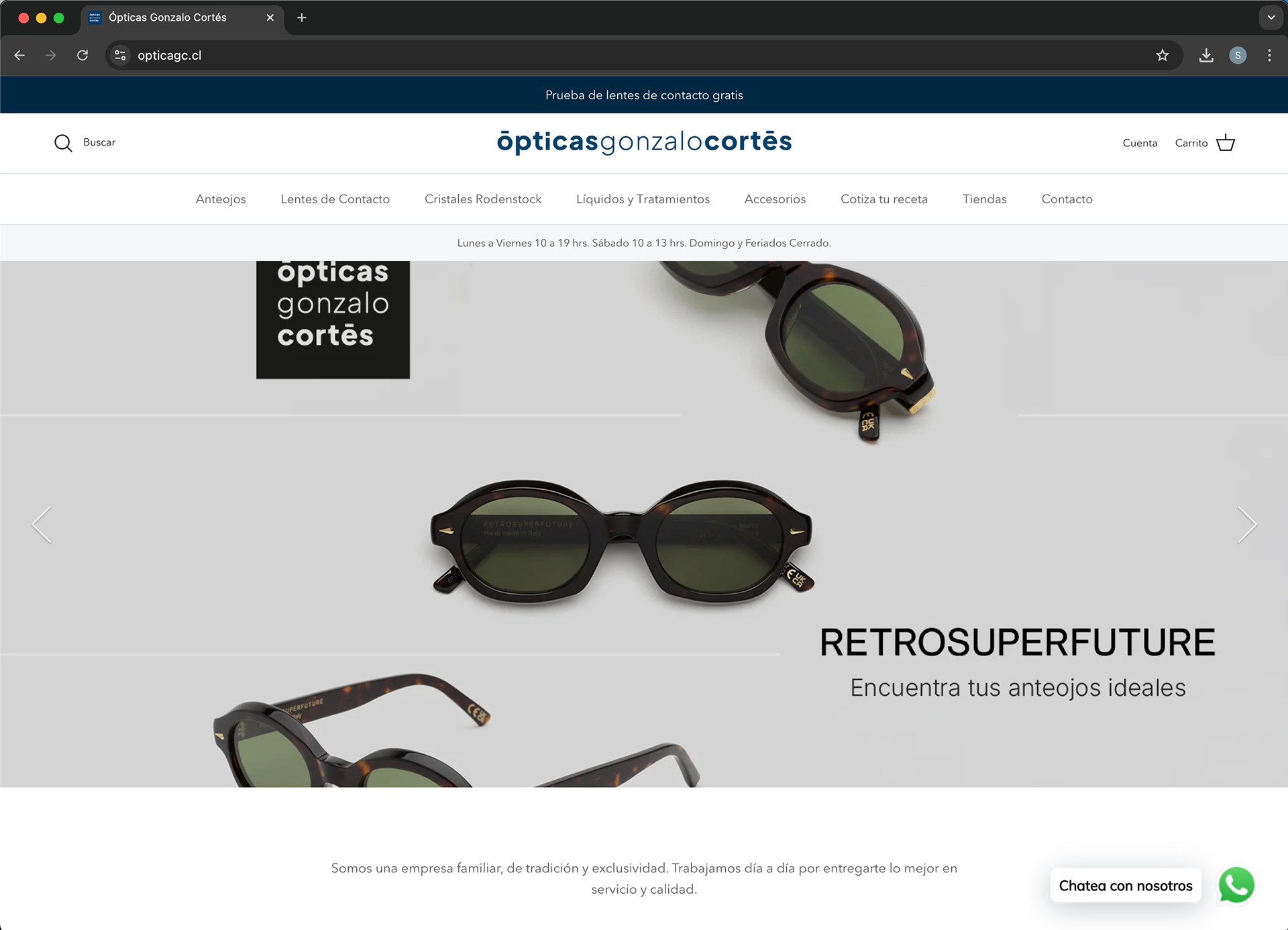Click the Chatea con nosotros button
This screenshot has width=1288, height=930.
click(1126, 886)
